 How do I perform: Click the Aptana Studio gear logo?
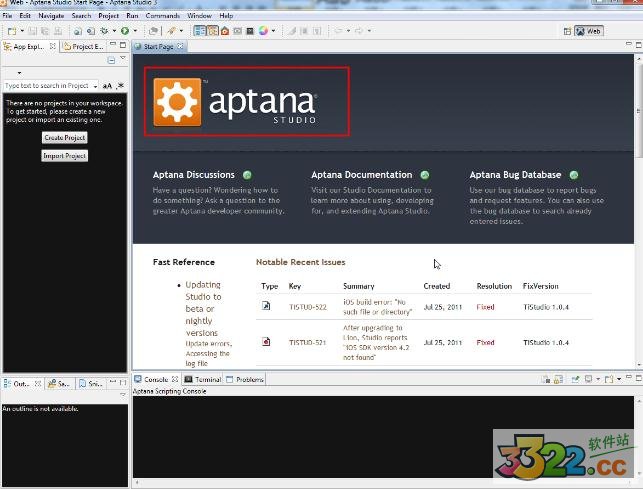(178, 101)
